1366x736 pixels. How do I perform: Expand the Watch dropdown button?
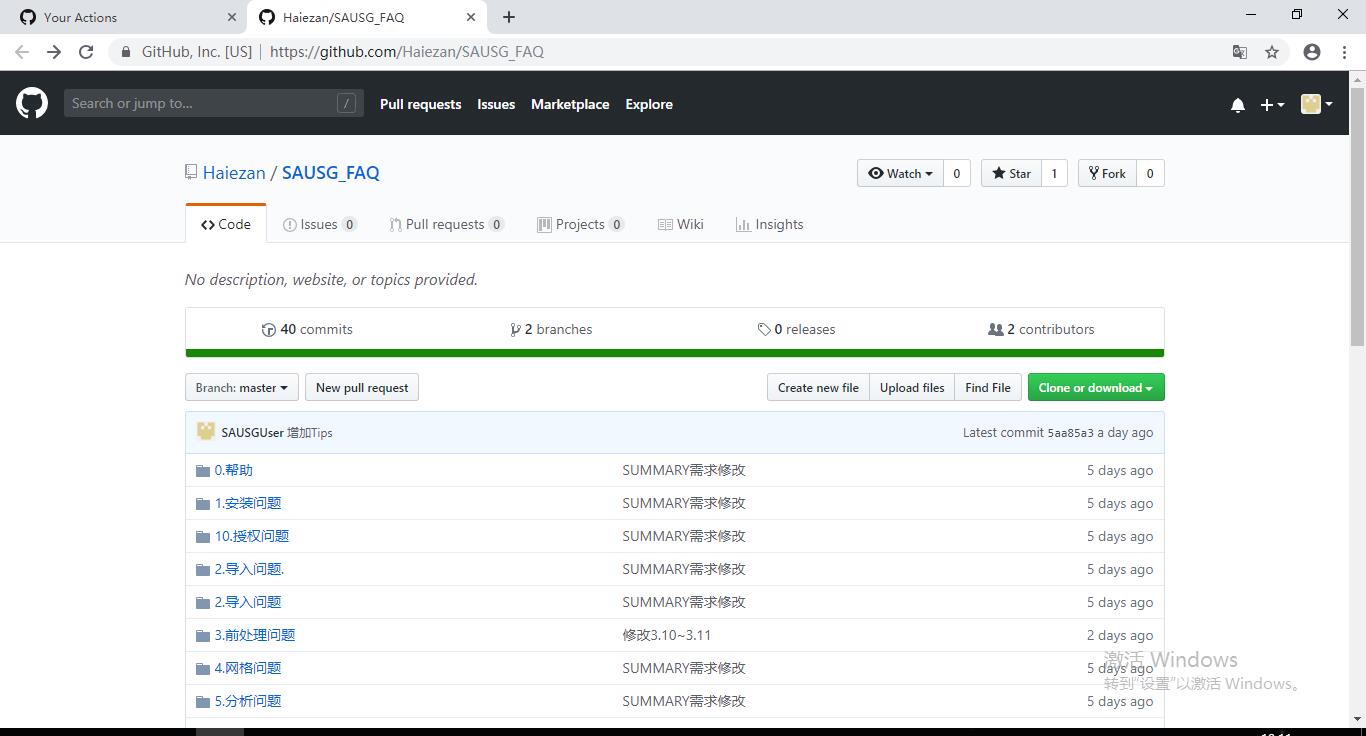pyautogui.click(x=900, y=173)
